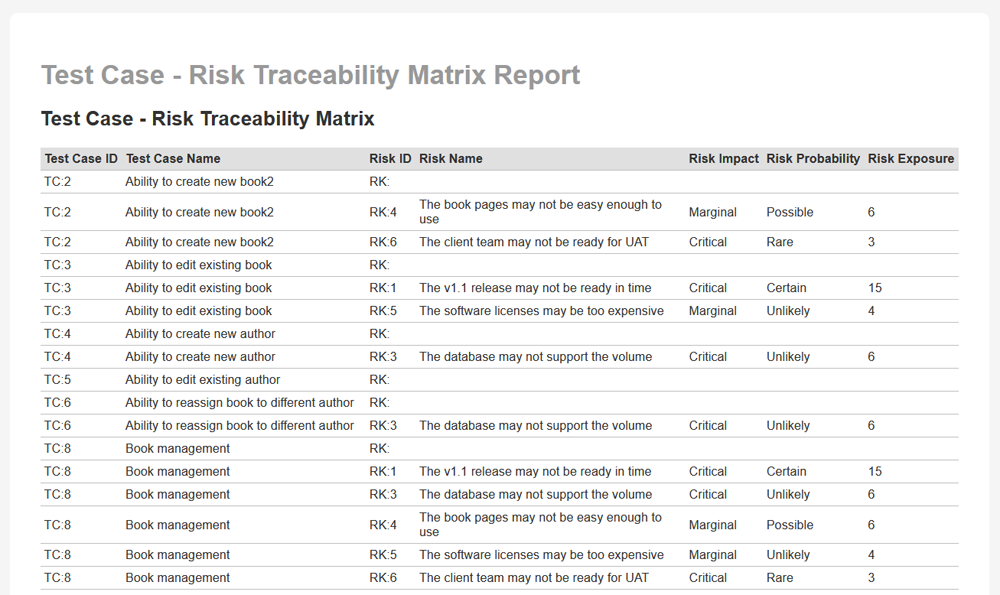Screen dimensions: 1000x595
Task: Click the Risk Name column header
Action: coord(451,158)
